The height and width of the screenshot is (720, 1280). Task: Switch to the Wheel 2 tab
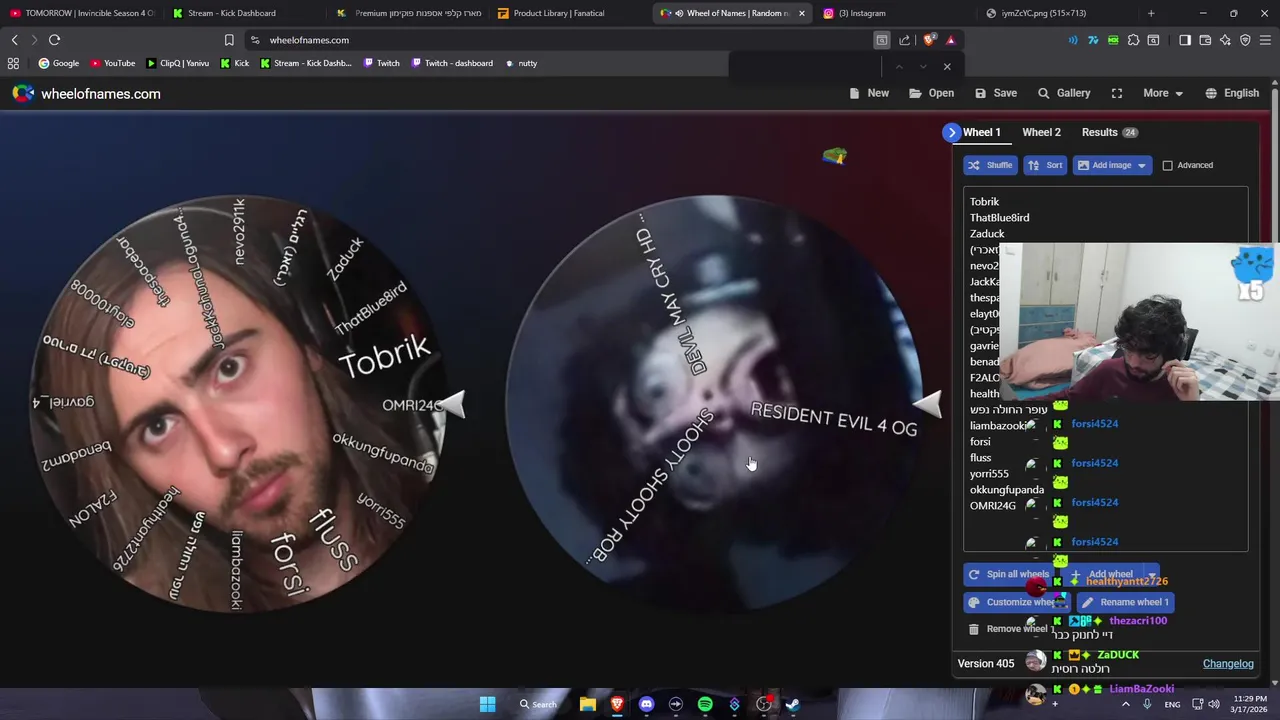(x=1041, y=132)
